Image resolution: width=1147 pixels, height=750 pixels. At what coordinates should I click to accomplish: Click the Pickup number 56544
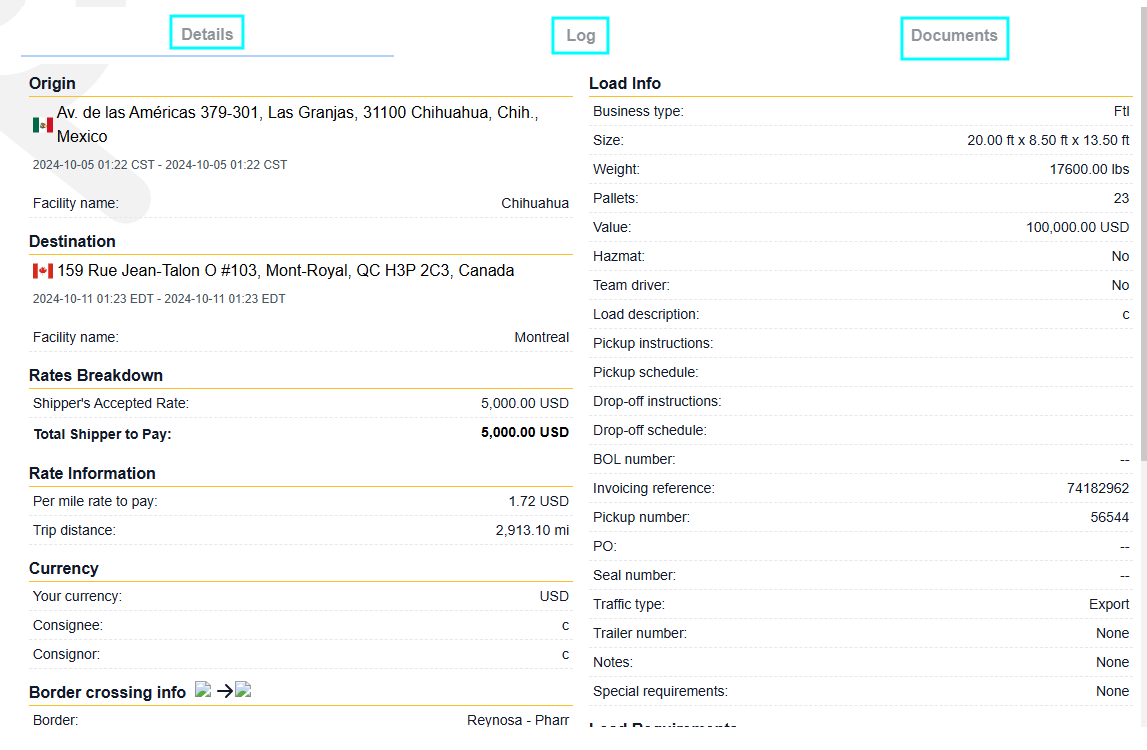(1110, 517)
